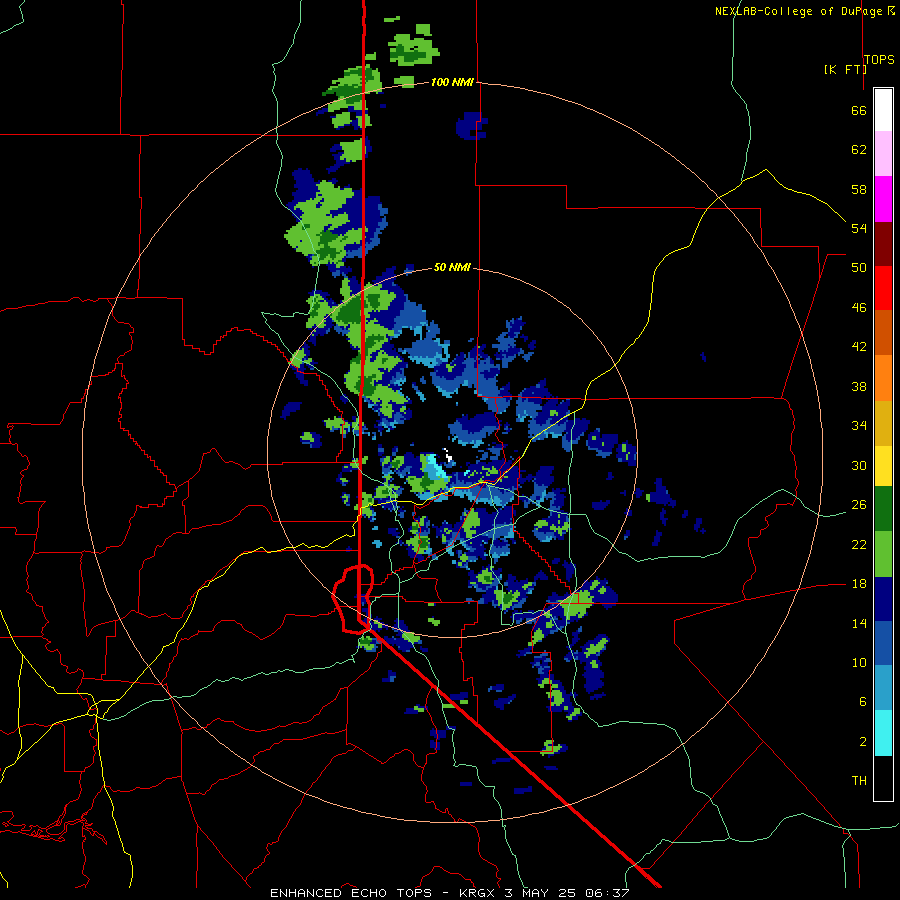Click the light green legend swatch
The height and width of the screenshot is (900, 900).
pyautogui.click(x=883, y=554)
